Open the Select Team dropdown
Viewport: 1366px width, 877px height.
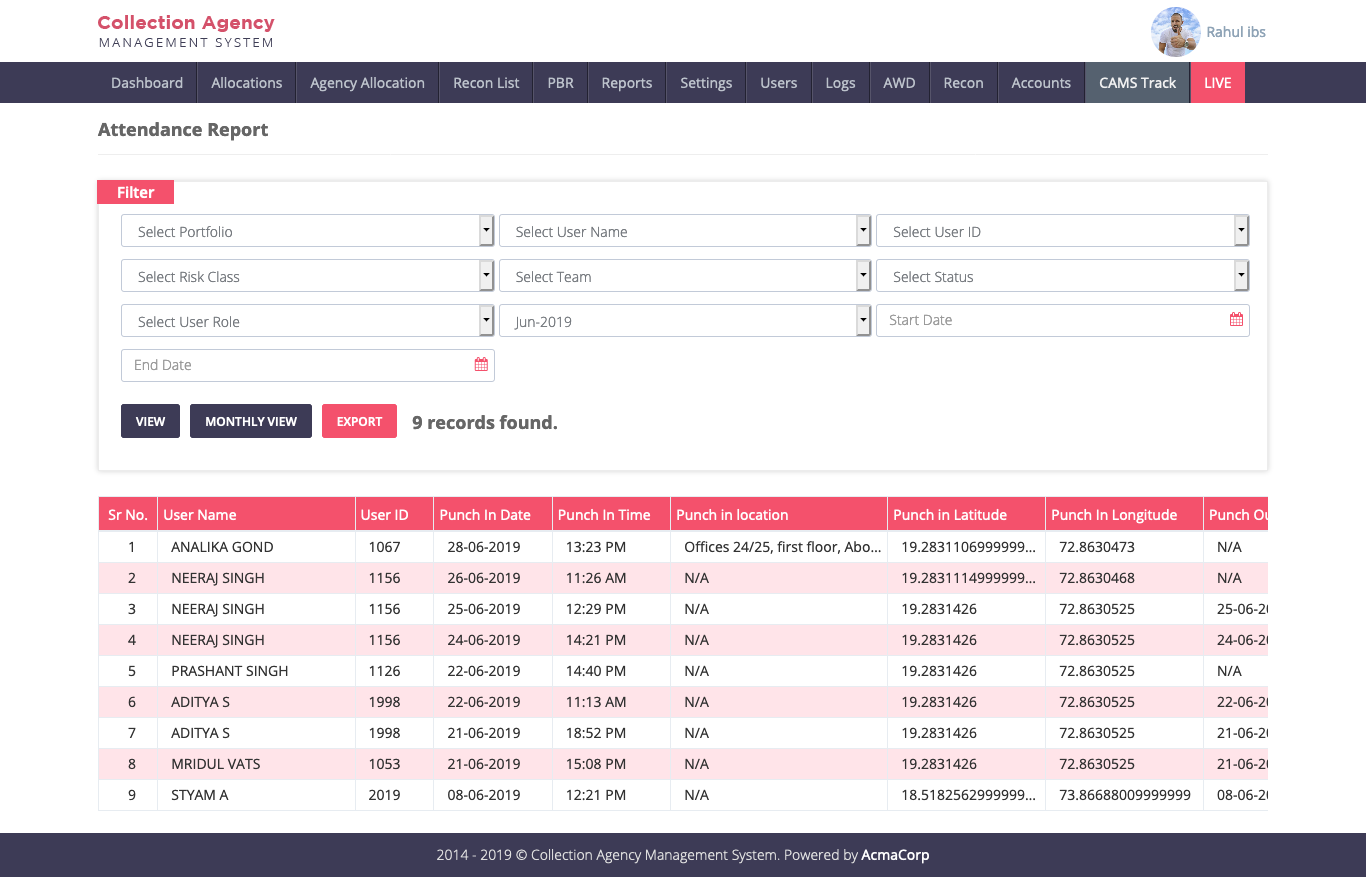[x=685, y=276]
